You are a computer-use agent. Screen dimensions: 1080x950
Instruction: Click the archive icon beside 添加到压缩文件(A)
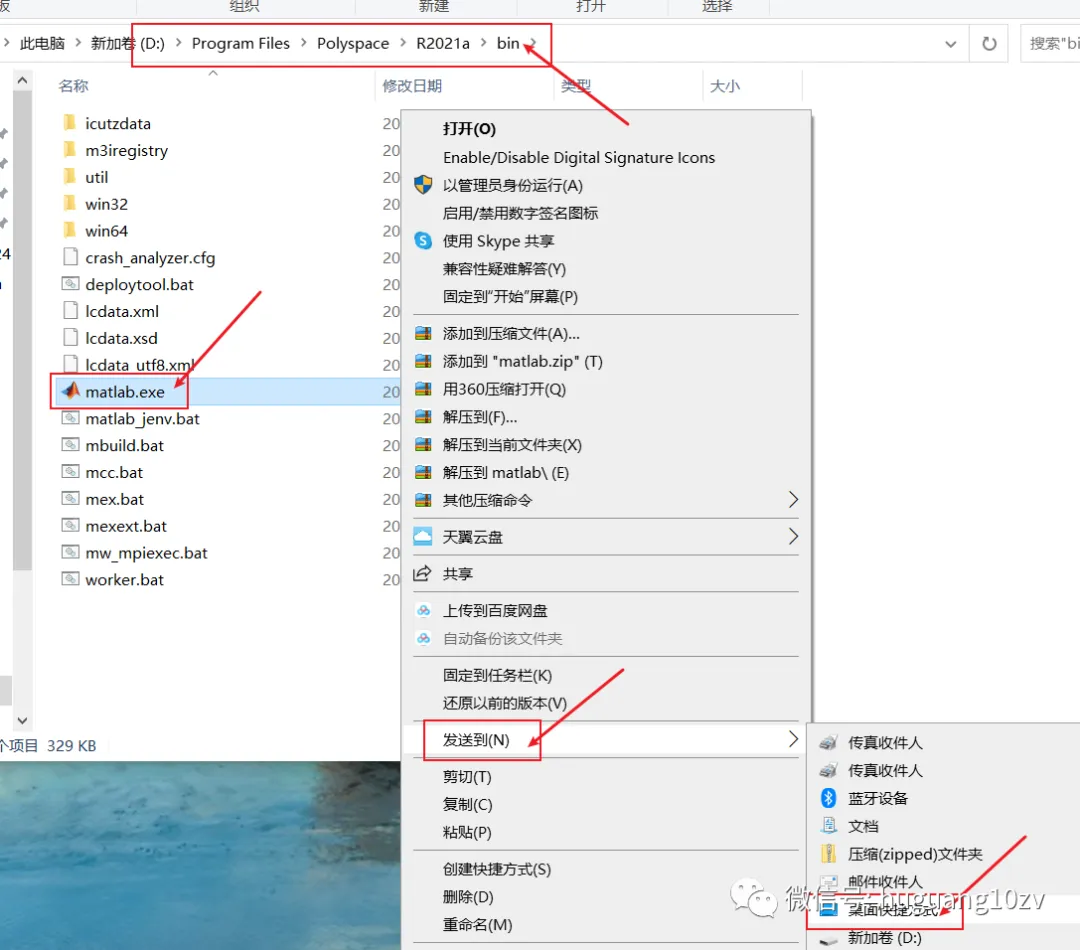click(x=423, y=333)
